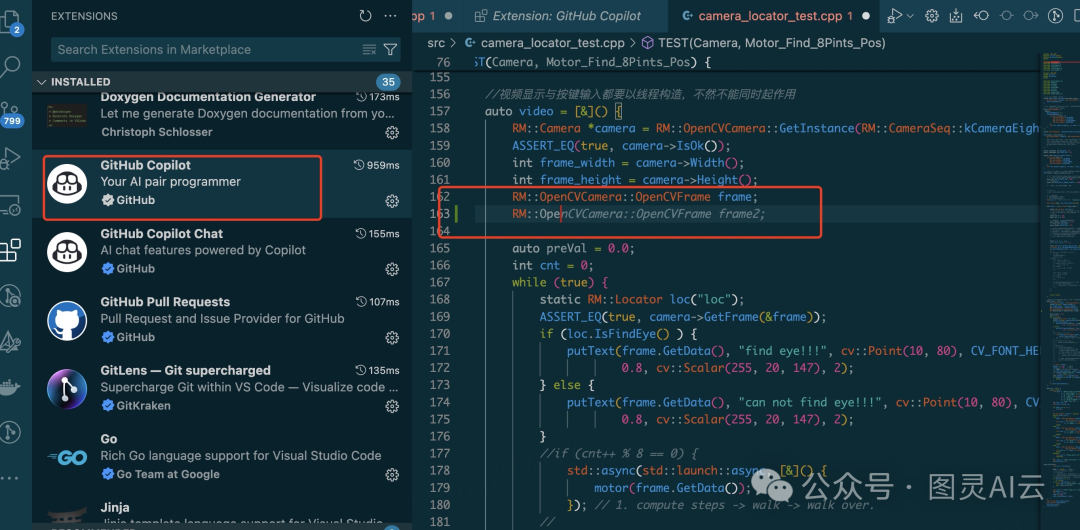Click 'int cnt = 0;' code line
This screenshot has width=1080, height=530.
point(552,265)
